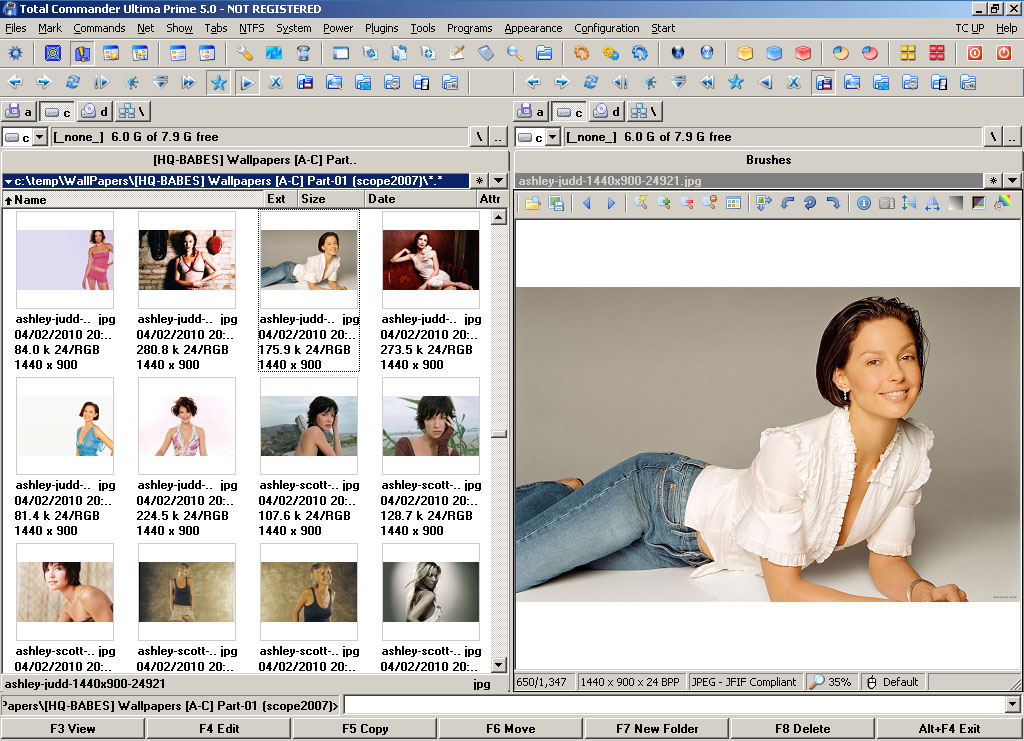Image resolution: width=1024 pixels, height=741 pixels.
Task: Click the camera icon in the viewer toolbar
Action: click(x=886, y=203)
